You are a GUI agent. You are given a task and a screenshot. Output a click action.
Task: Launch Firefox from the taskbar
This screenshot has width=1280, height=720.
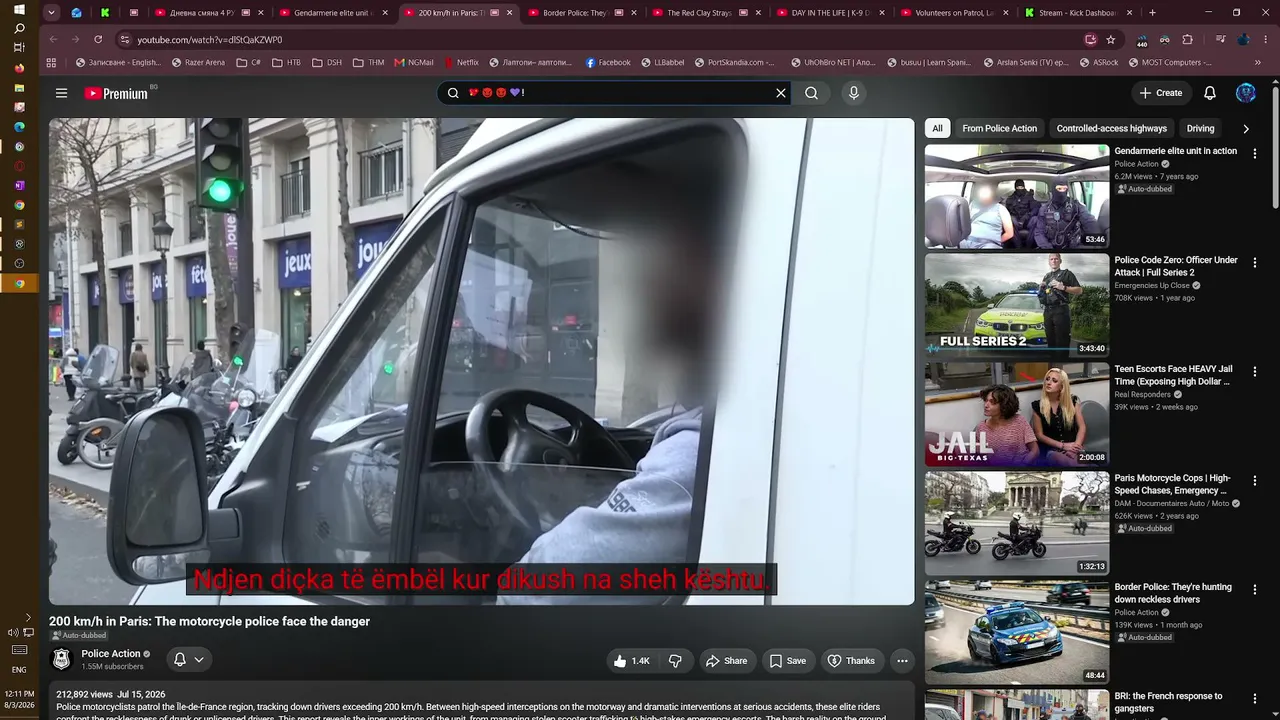click(19, 68)
